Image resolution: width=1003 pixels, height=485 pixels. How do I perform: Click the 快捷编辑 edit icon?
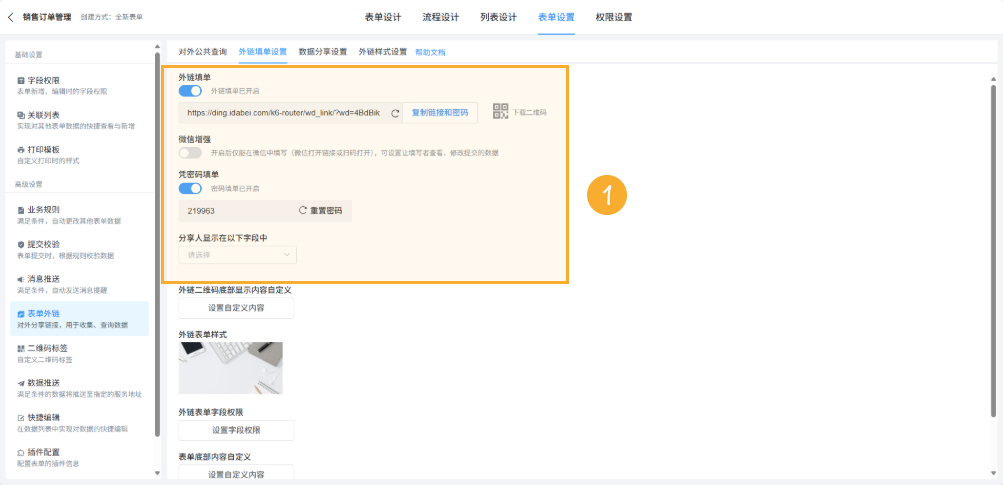pos(20,418)
